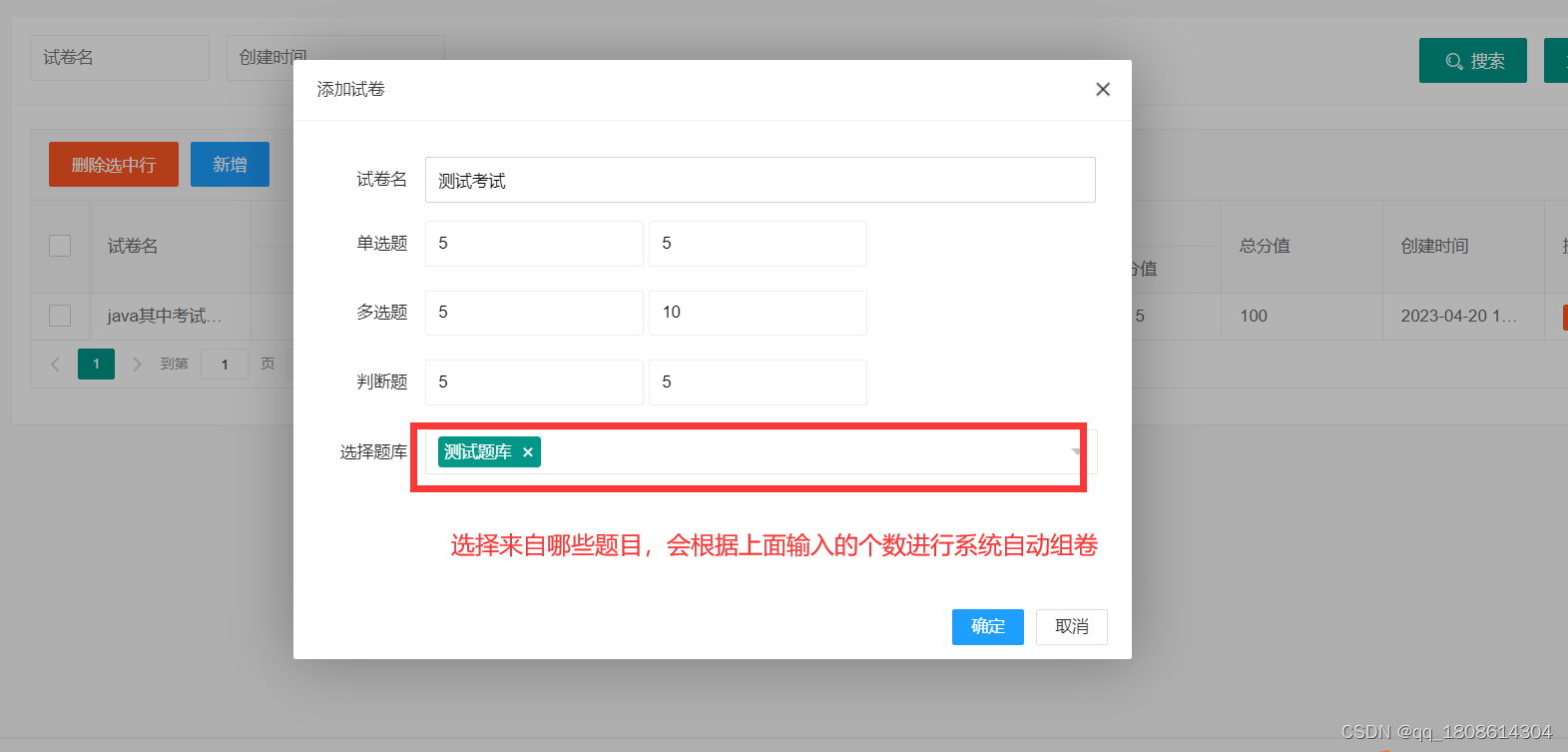Image resolution: width=1568 pixels, height=752 pixels.
Task: Click the first 多选题 count field
Action: (534, 313)
